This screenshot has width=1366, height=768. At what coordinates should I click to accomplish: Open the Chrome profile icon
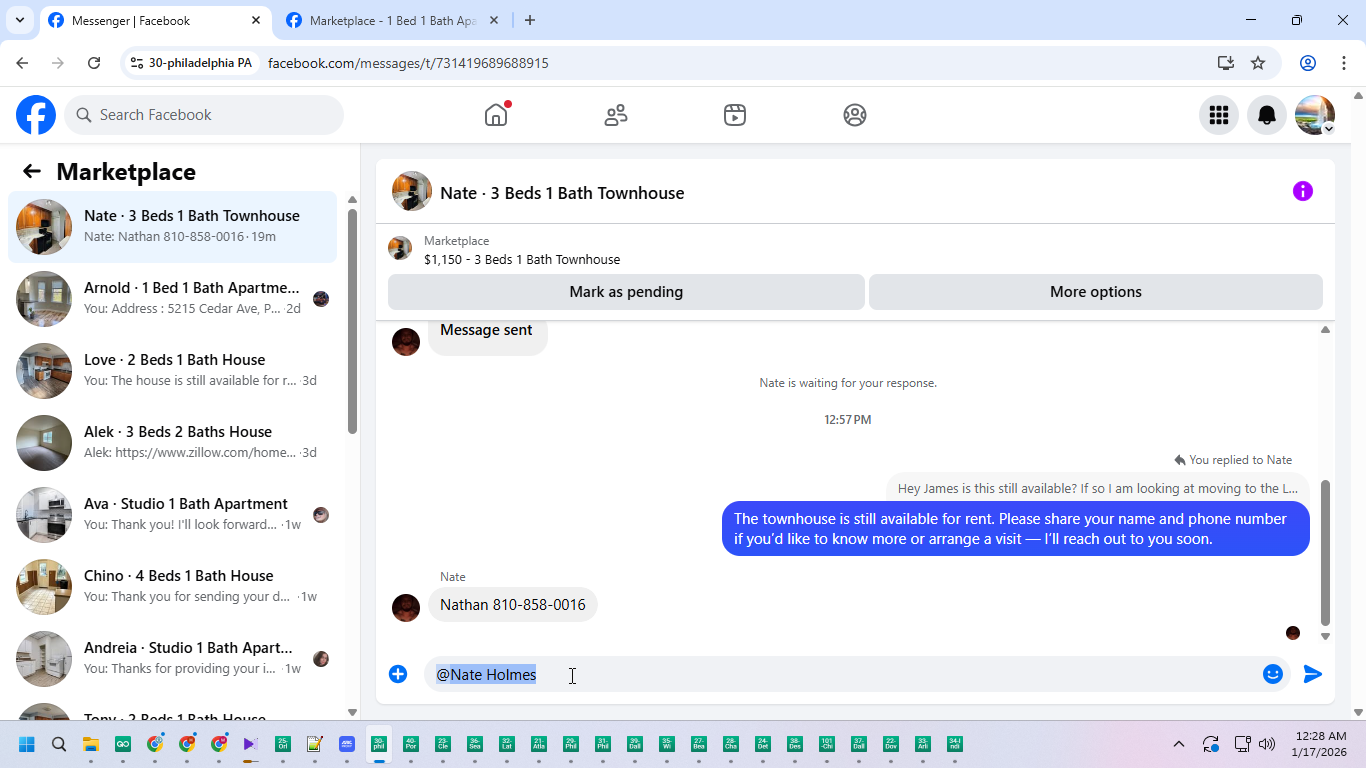1307,63
